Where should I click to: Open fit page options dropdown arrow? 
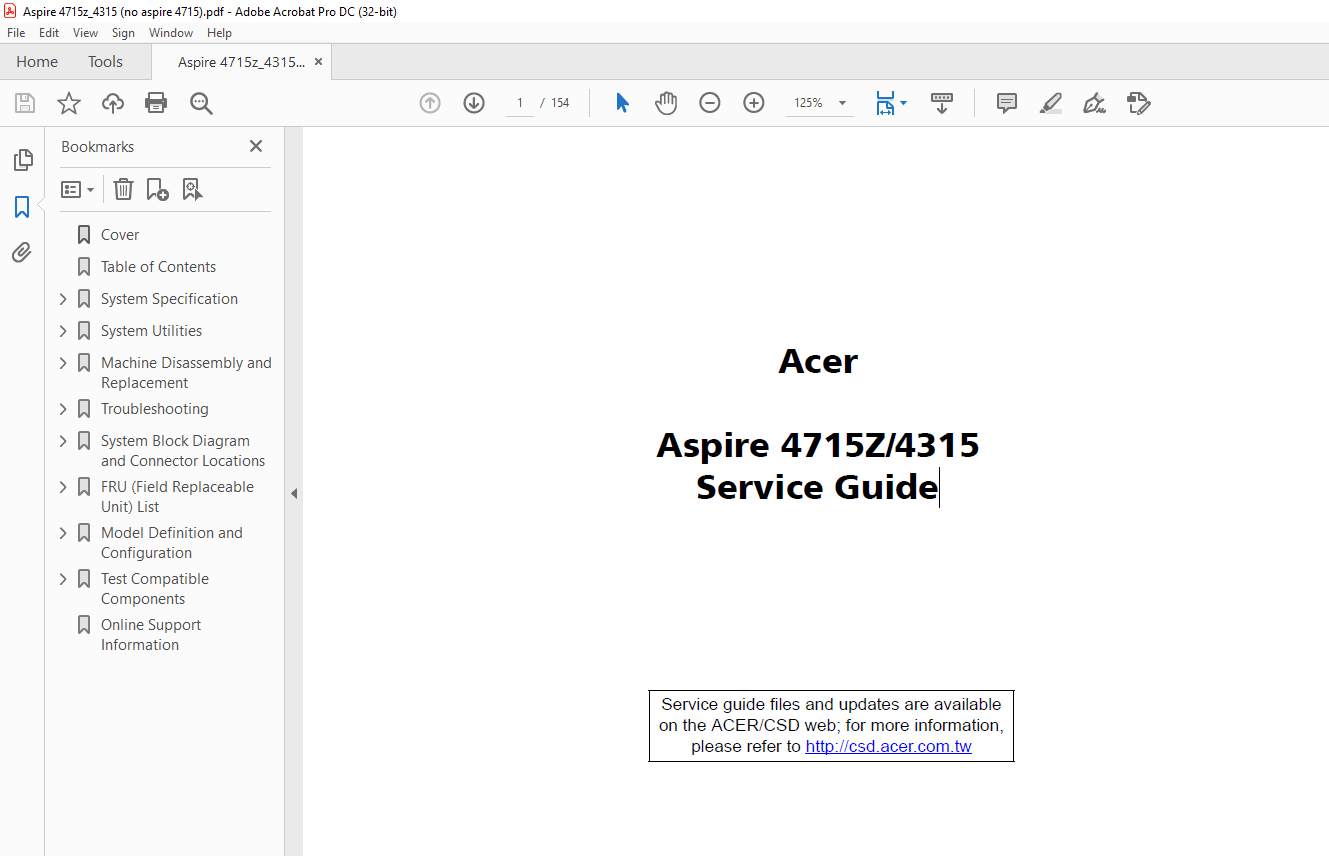pyautogui.click(x=904, y=103)
